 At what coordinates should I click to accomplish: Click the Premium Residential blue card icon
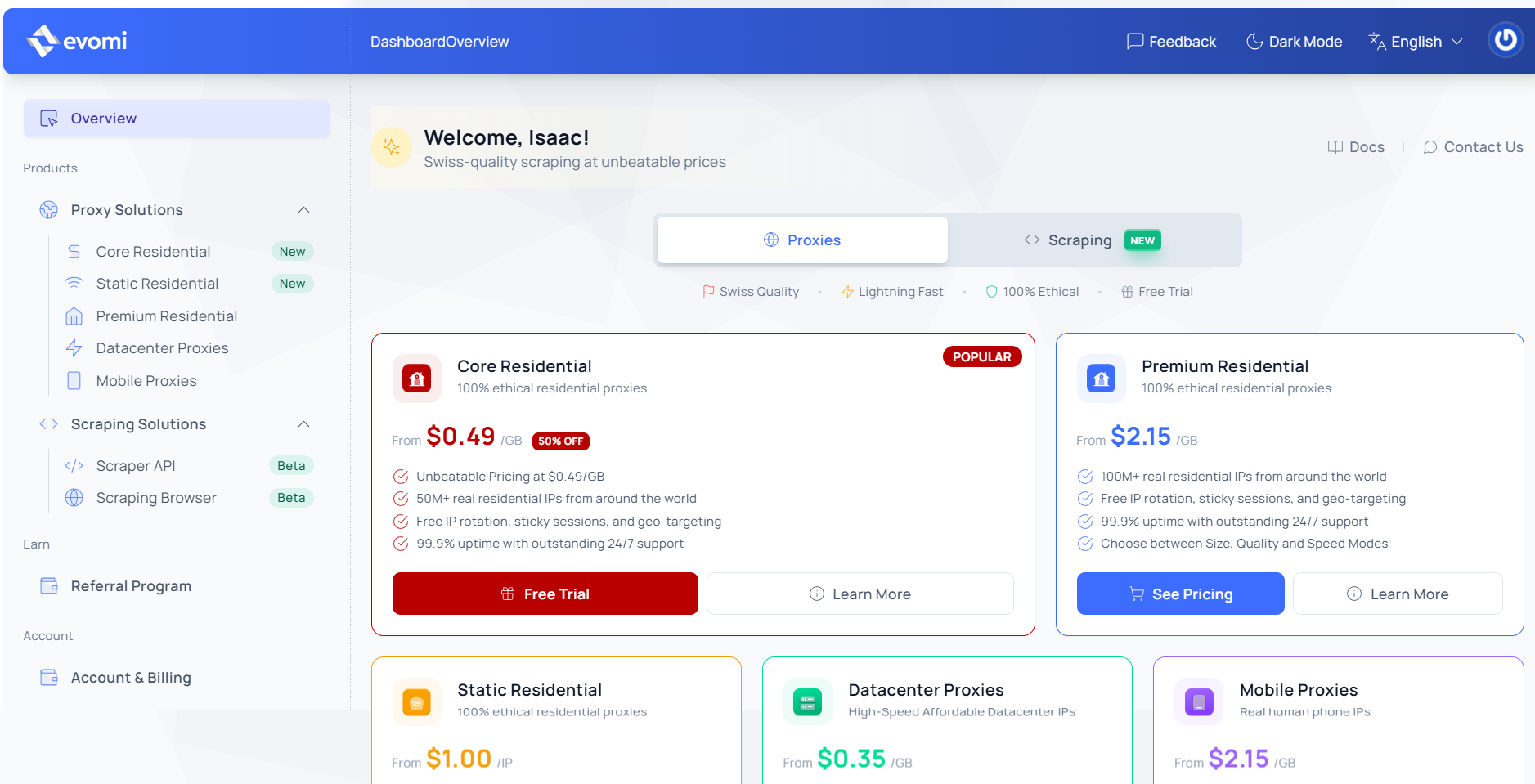(x=1102, y=379)
